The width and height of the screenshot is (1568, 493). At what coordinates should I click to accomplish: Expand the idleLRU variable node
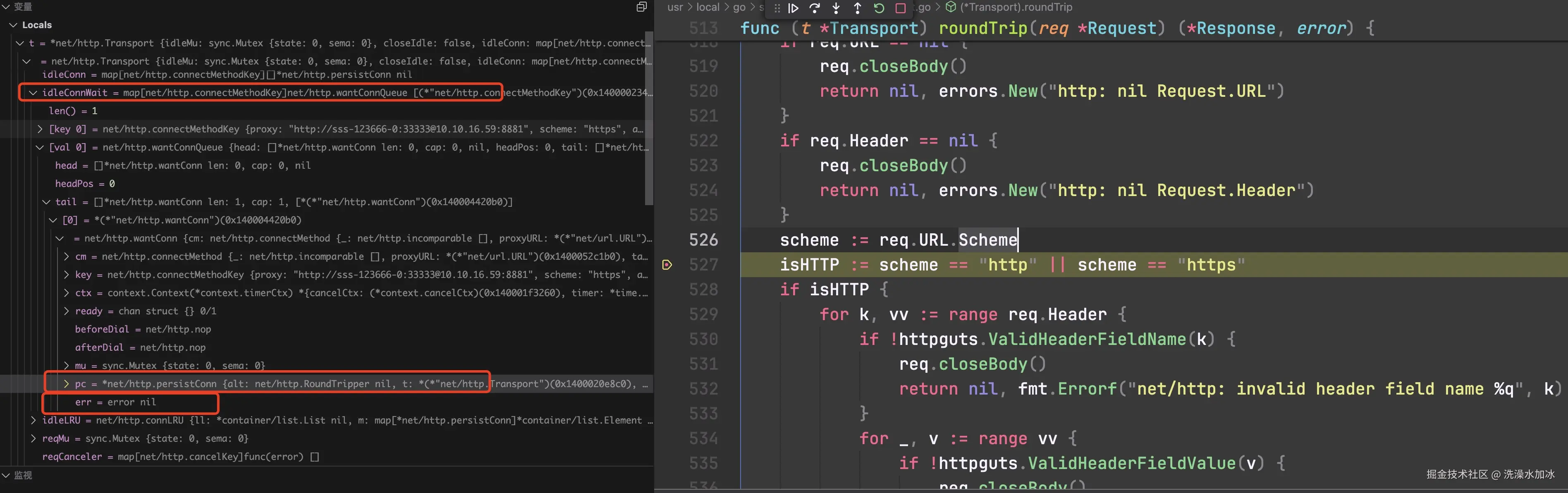(x=33, y=421)
